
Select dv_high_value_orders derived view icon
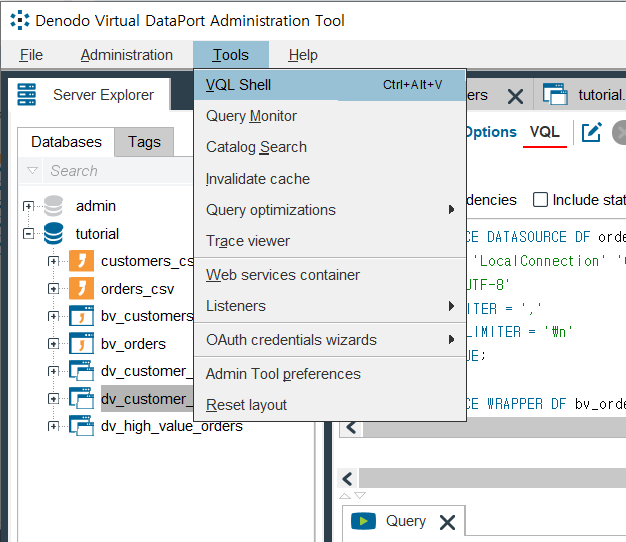pos(81,426)
